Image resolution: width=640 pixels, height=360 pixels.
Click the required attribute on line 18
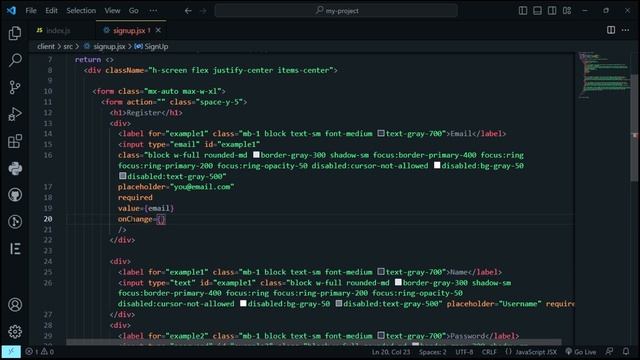[135, 198]
